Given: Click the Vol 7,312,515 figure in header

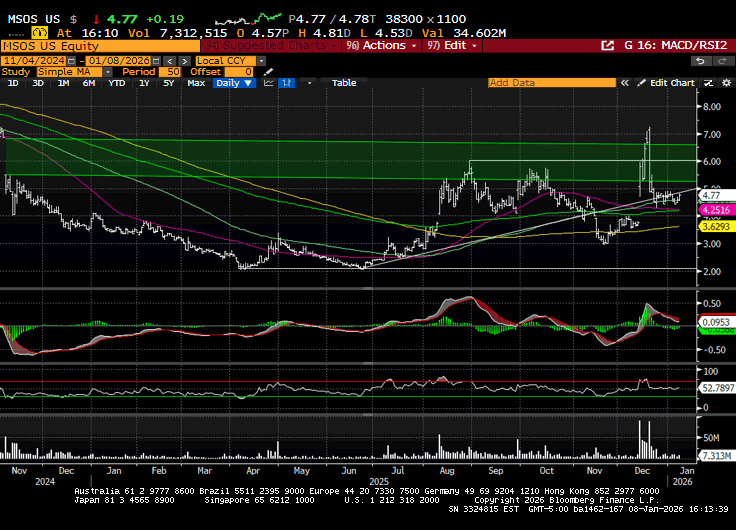Looking at the screenshot, I should click(177, 33).
